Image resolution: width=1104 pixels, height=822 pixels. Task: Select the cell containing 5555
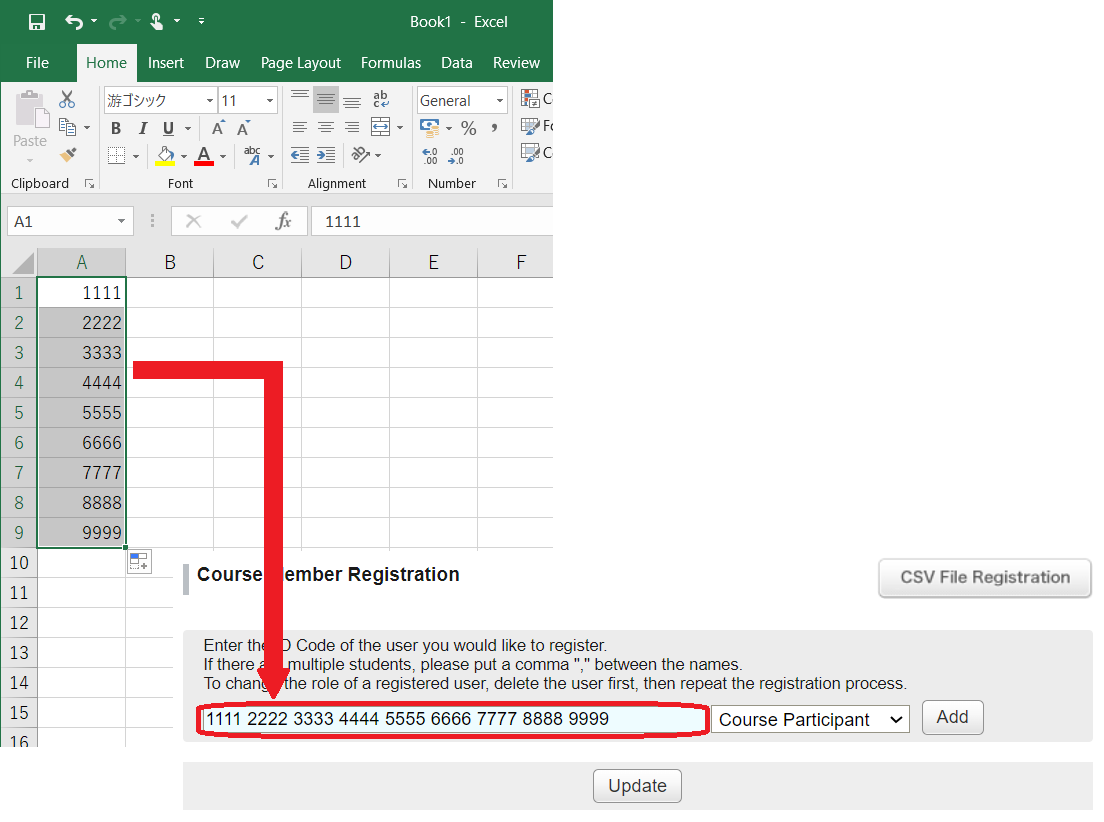pyautogui.click(x=82, y=413)
